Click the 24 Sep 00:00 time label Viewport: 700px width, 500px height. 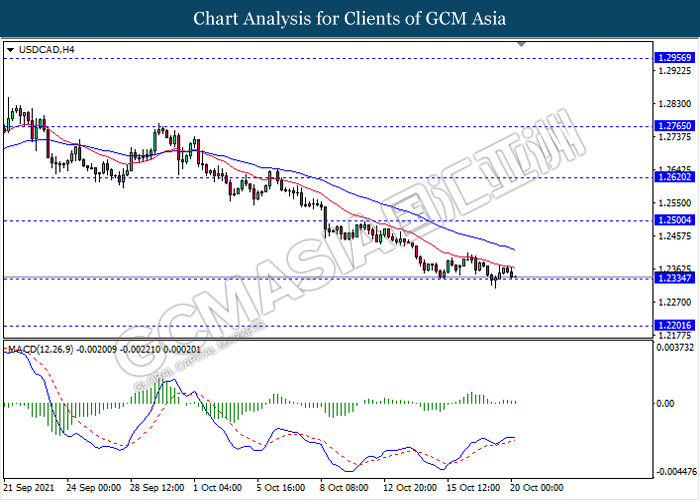(x=93, y=488)
